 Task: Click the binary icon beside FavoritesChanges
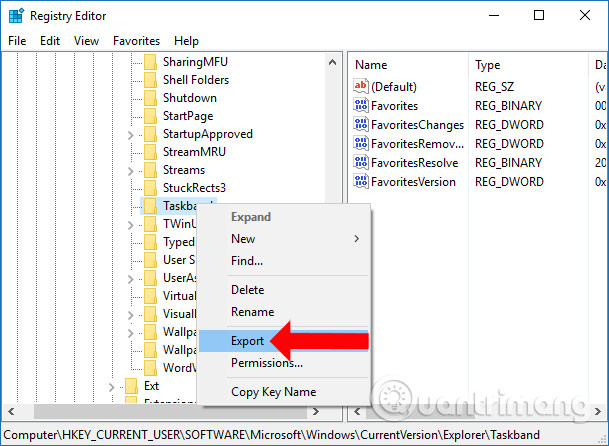pos(361,124)
